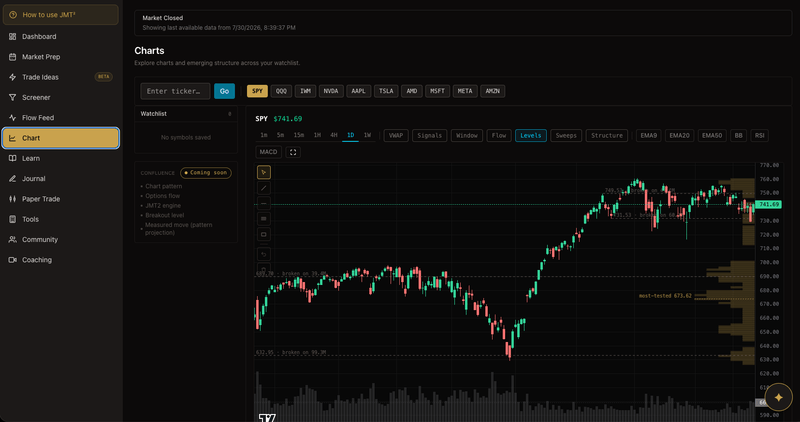Click the '$741.69' SPY price text
800x422 pixels.
288,119
